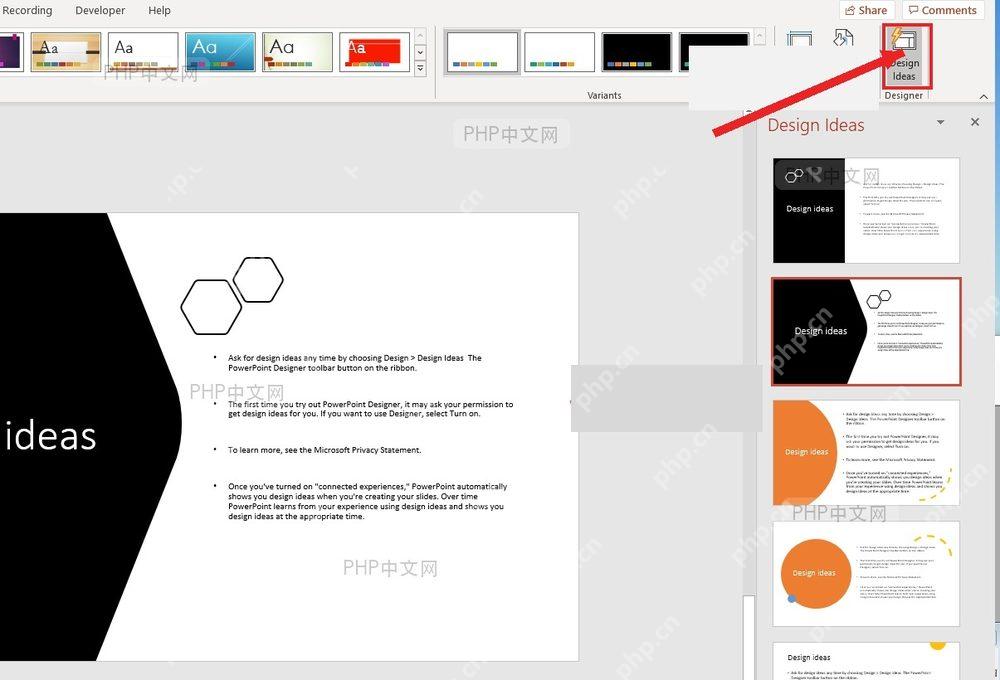Open the Developer ribbon tab
The height and width of the screenshot is (680, 1000).
[100, 10]
